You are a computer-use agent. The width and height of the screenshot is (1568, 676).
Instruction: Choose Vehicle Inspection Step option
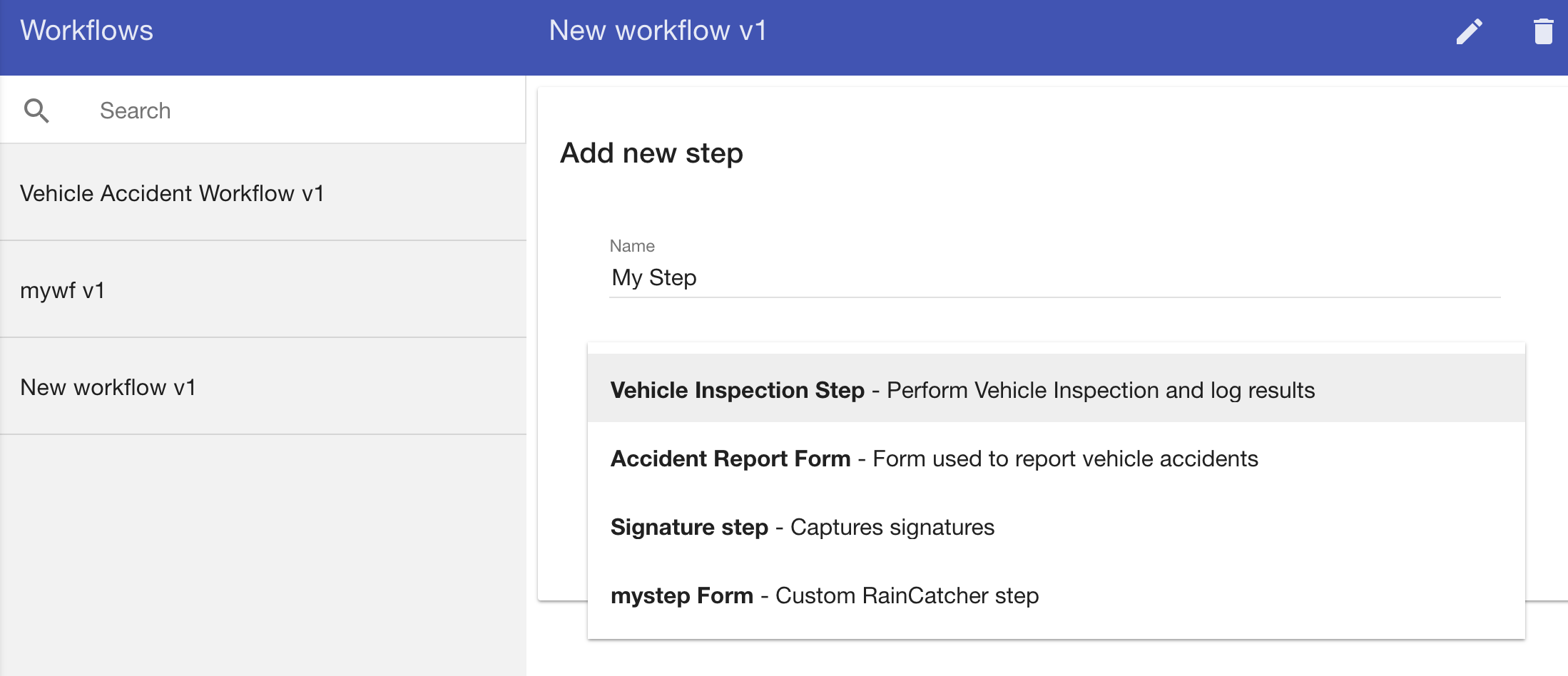(1057, 389)
